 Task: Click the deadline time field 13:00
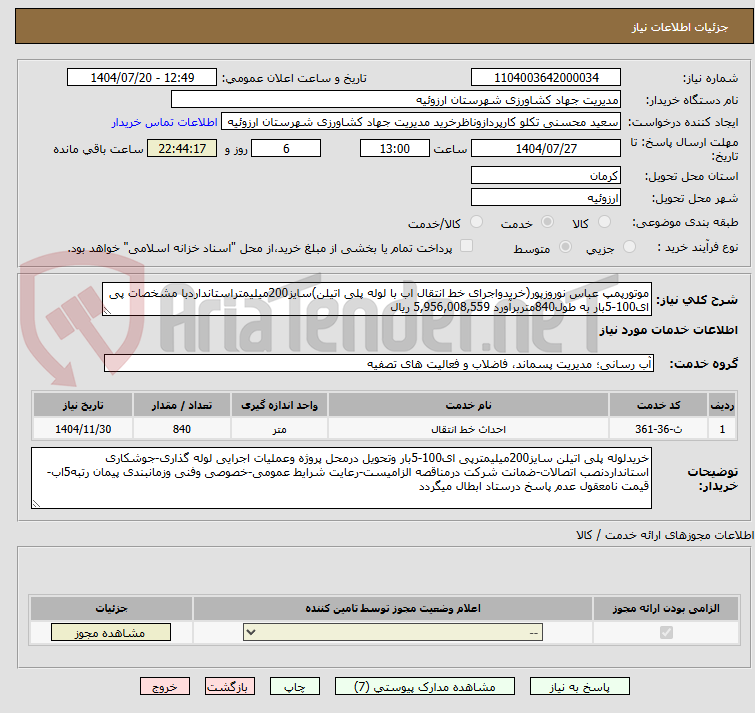395,148
